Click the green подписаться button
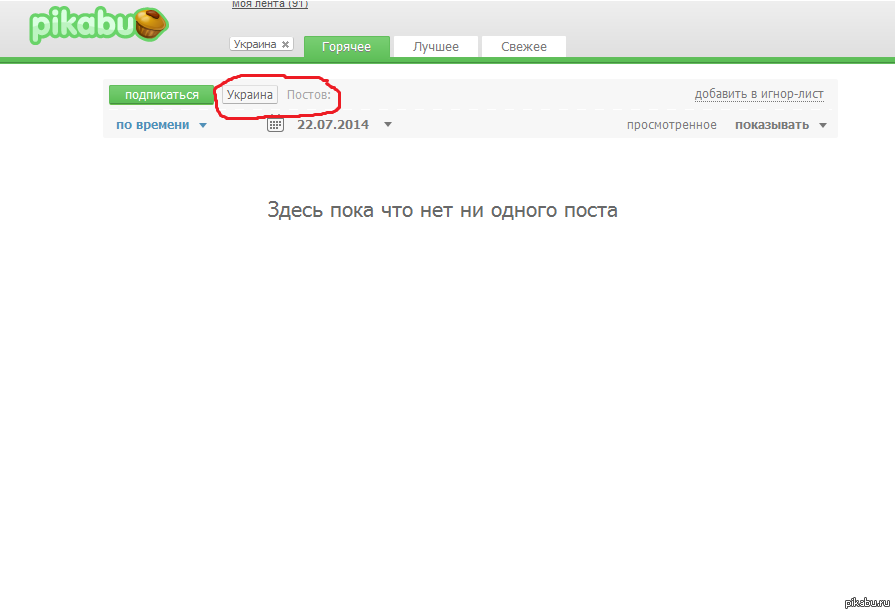The image size is (895, 614). (161, 95)
